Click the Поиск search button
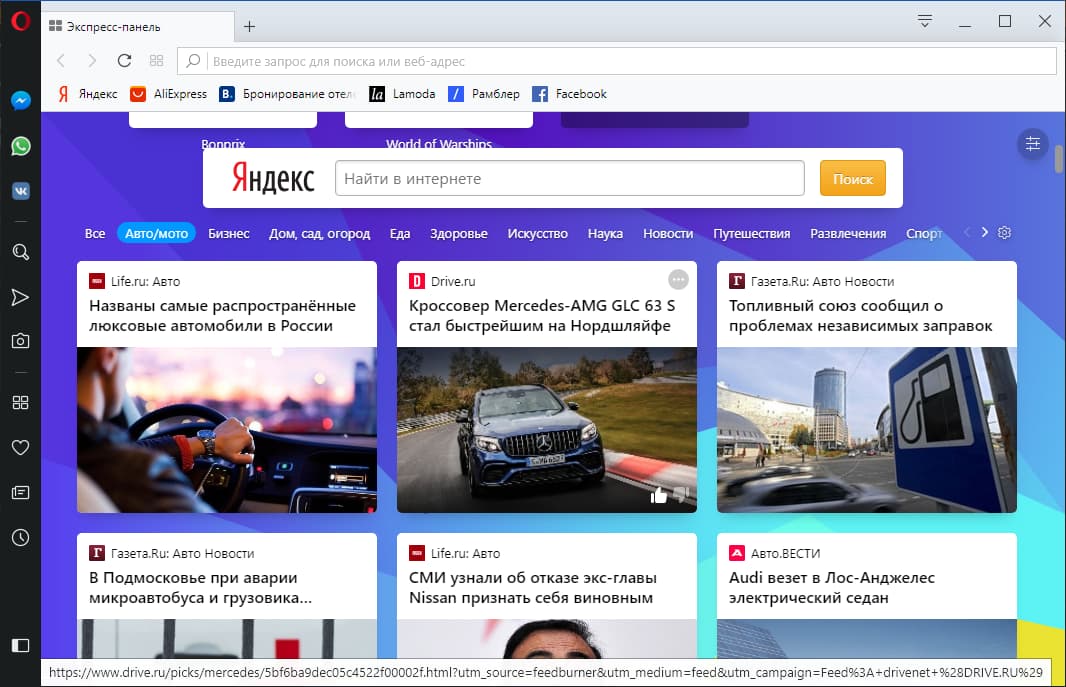 (x=853, y=178)
